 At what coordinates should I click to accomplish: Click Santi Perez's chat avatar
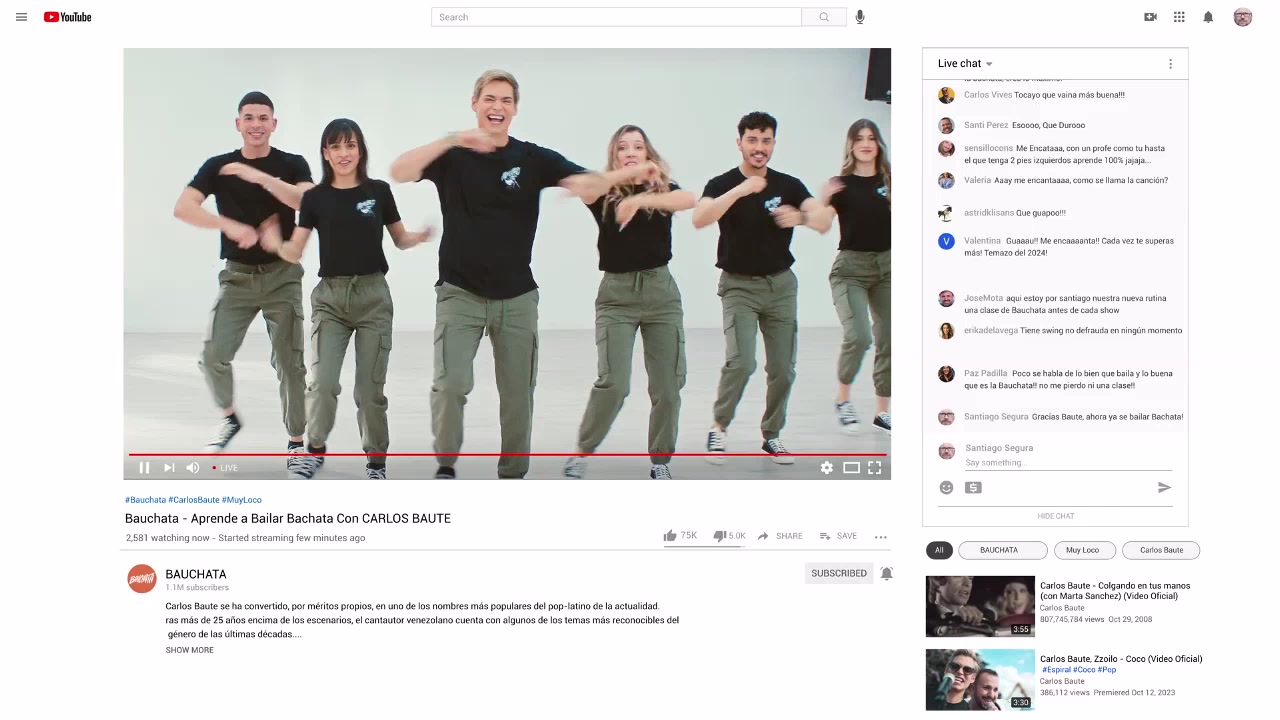[946, 125]
